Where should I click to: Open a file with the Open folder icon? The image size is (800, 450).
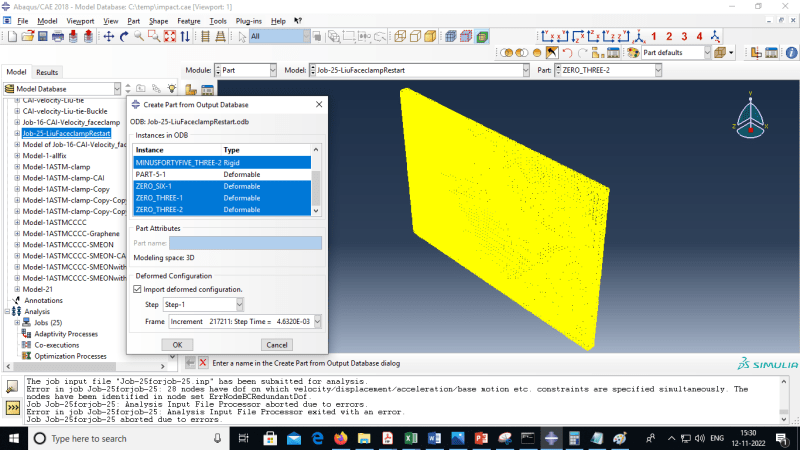(28, 36)
